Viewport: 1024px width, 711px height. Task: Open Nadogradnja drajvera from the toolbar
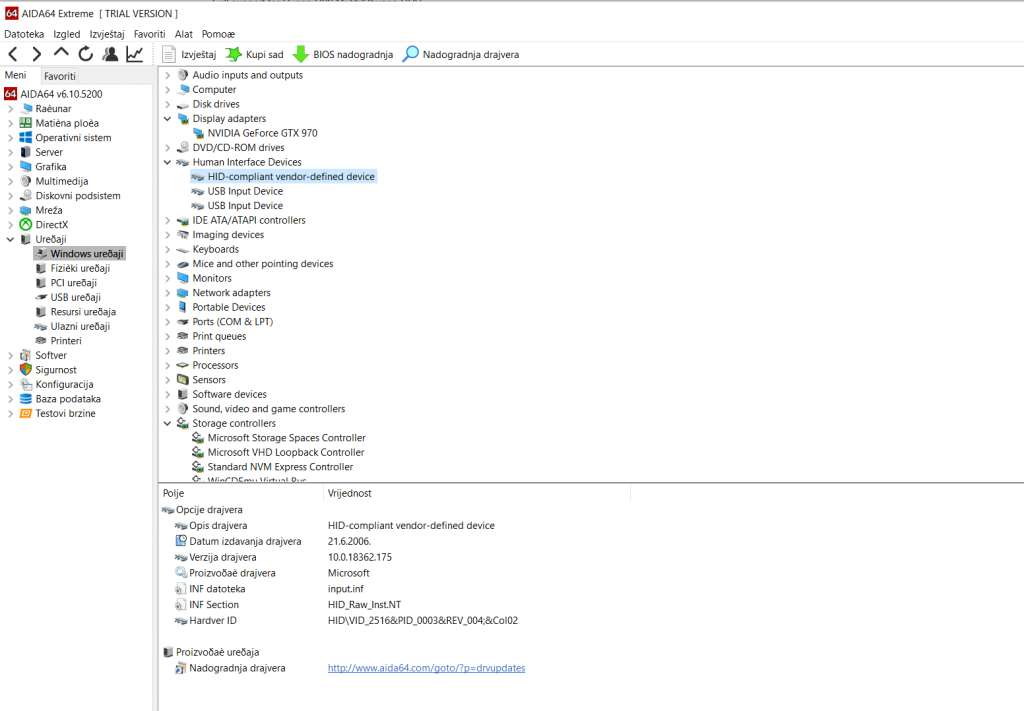coord(461,54)
